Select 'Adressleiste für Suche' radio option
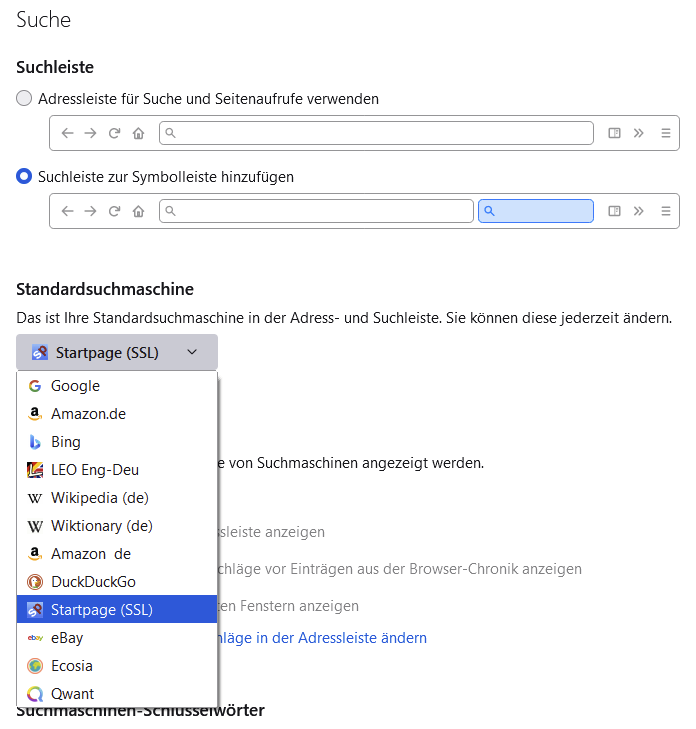696x729 pixels. point(25,99)
